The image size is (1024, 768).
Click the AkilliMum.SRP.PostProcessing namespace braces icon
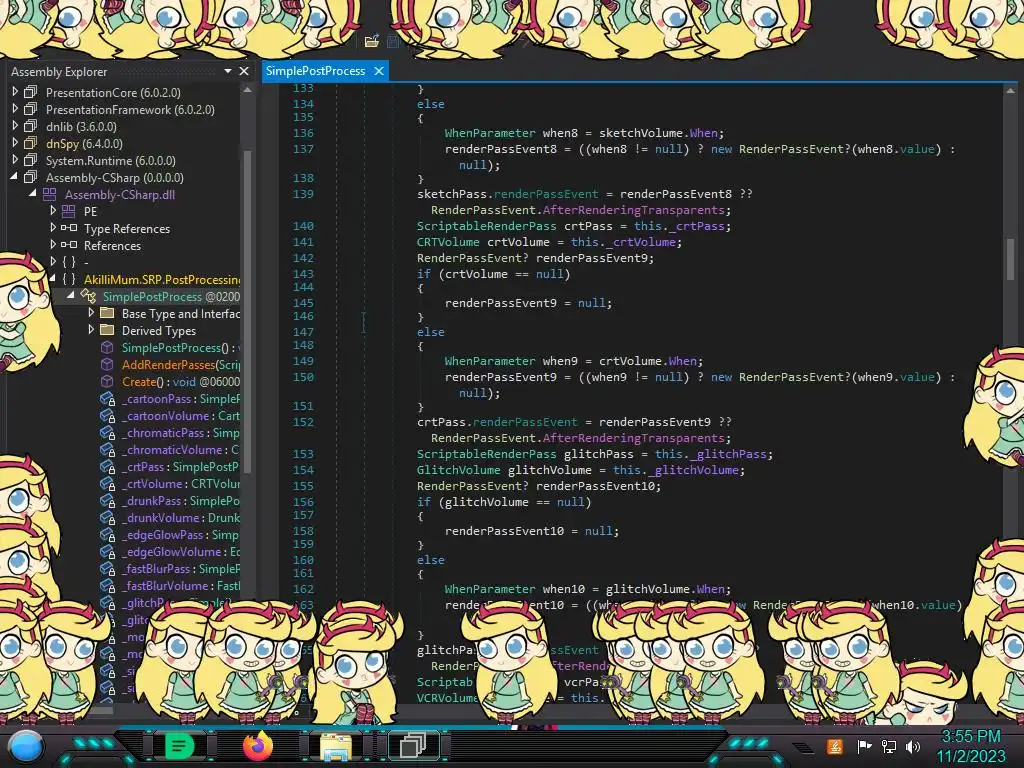69,279
